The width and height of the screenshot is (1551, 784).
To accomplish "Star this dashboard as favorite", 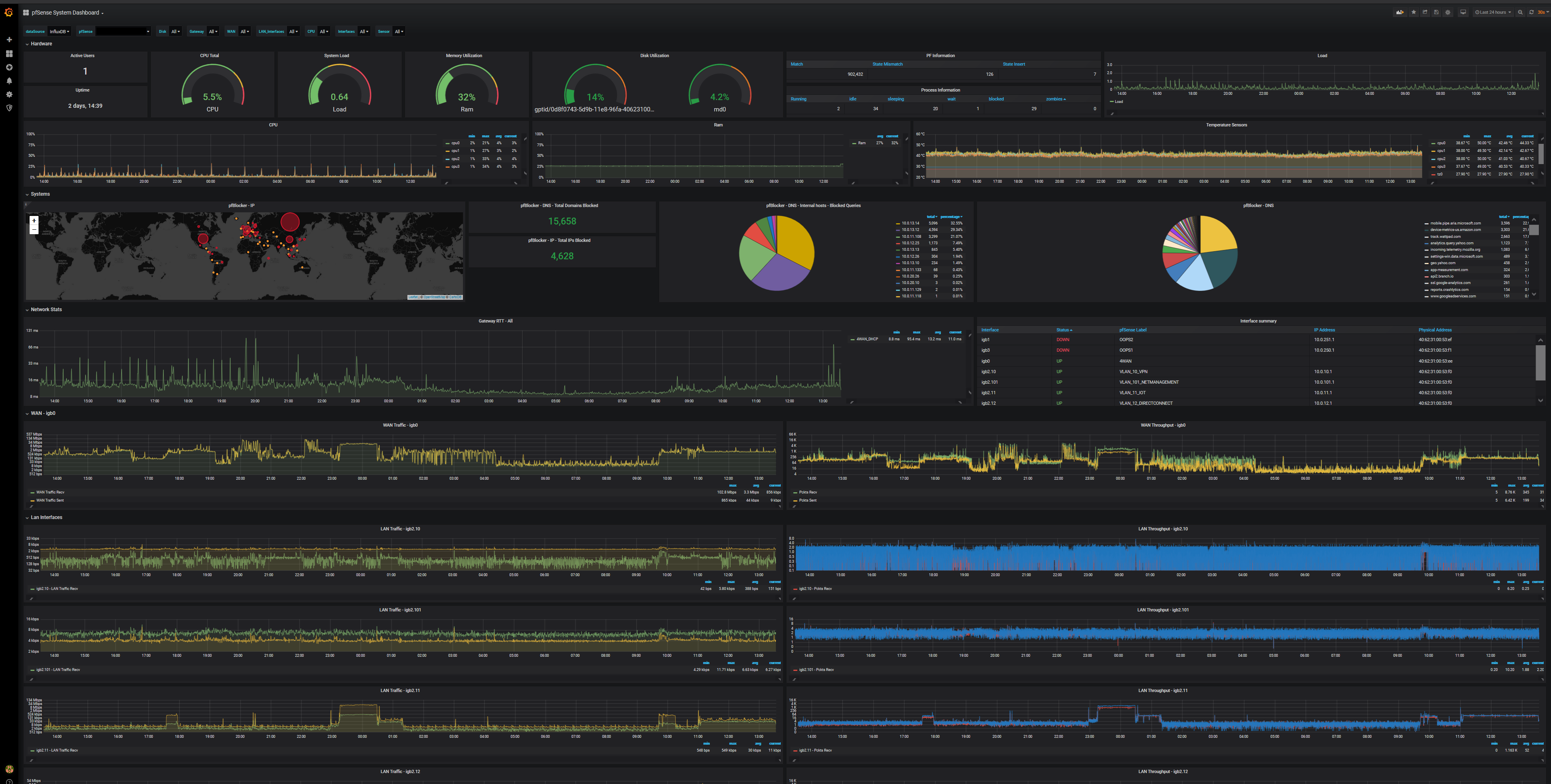I will (1414, 12).
